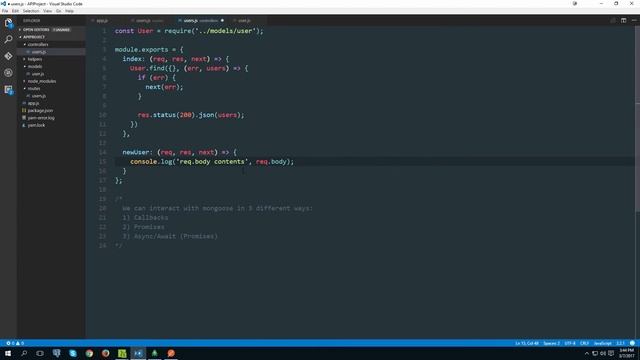Click the unsaved dot on users.js tab

[x=222, y=20]
